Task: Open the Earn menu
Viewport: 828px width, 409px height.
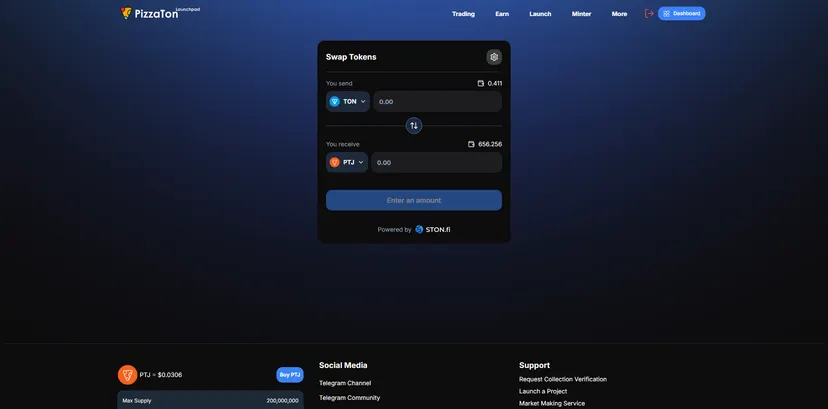Action: pyautogui.click(x=502, y=14)
